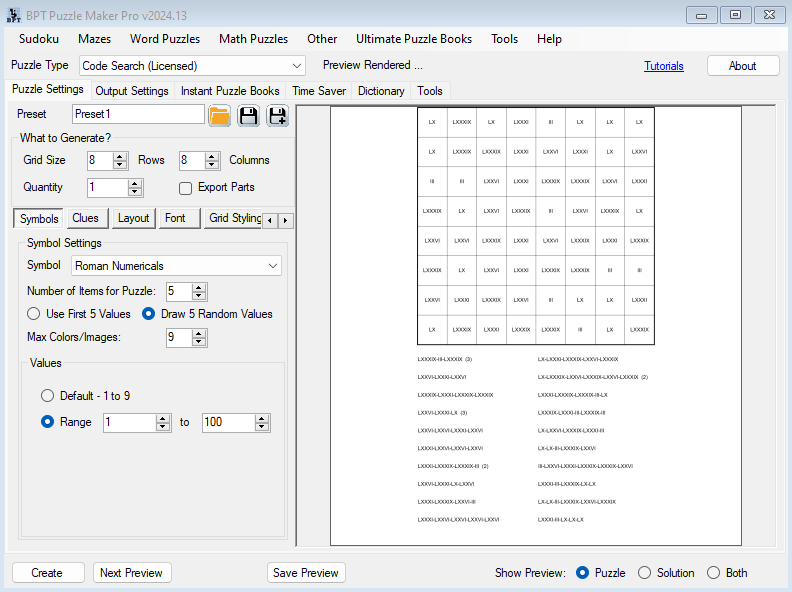Screen dimensions: 792x592
Task: Decrease the Quantity value
Action: coord(136,192)
